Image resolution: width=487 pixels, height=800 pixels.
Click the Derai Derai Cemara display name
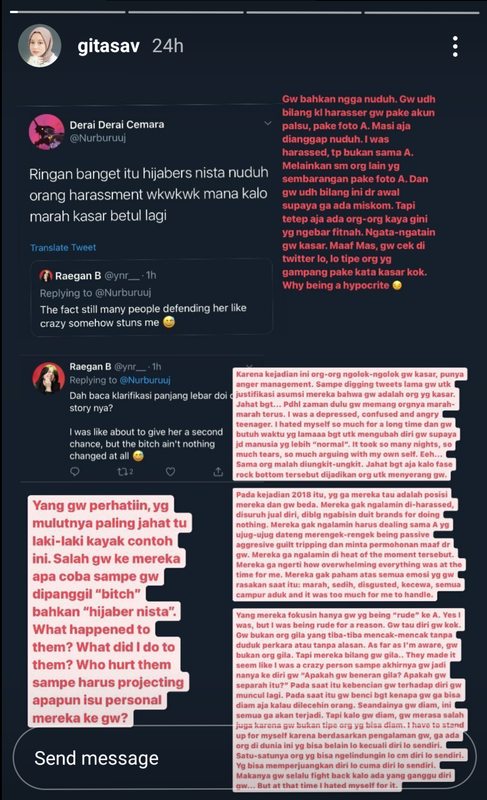click(x=117, y=124)
